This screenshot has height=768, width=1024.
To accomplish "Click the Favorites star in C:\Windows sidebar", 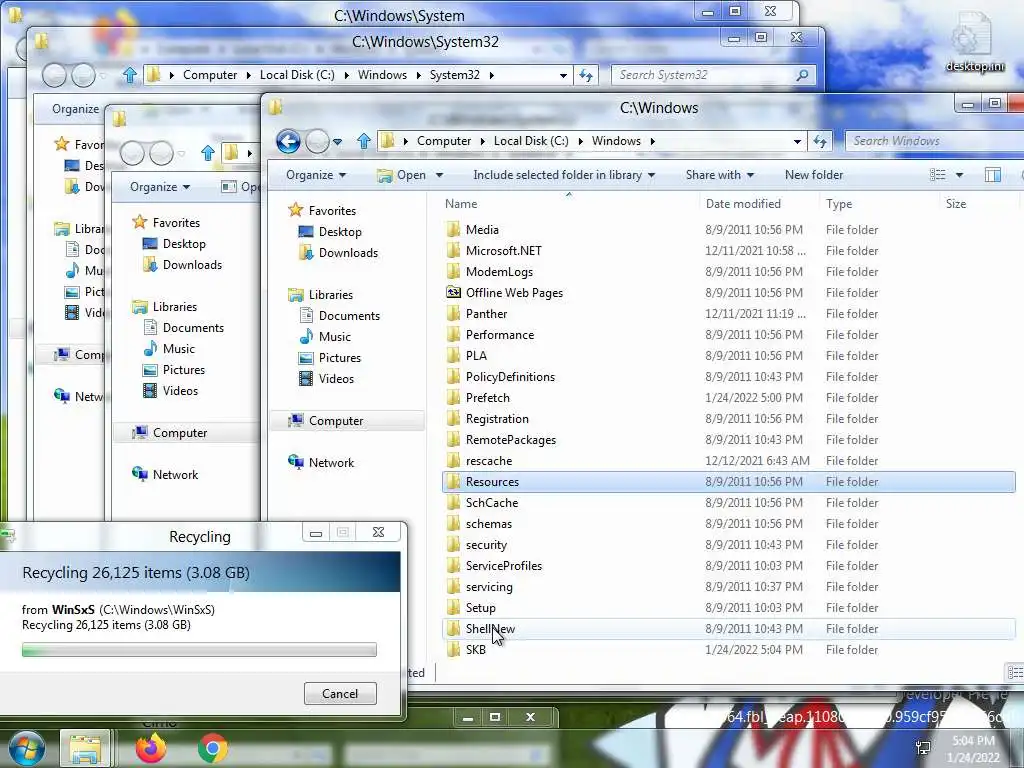I will click(x=296, y=210).
